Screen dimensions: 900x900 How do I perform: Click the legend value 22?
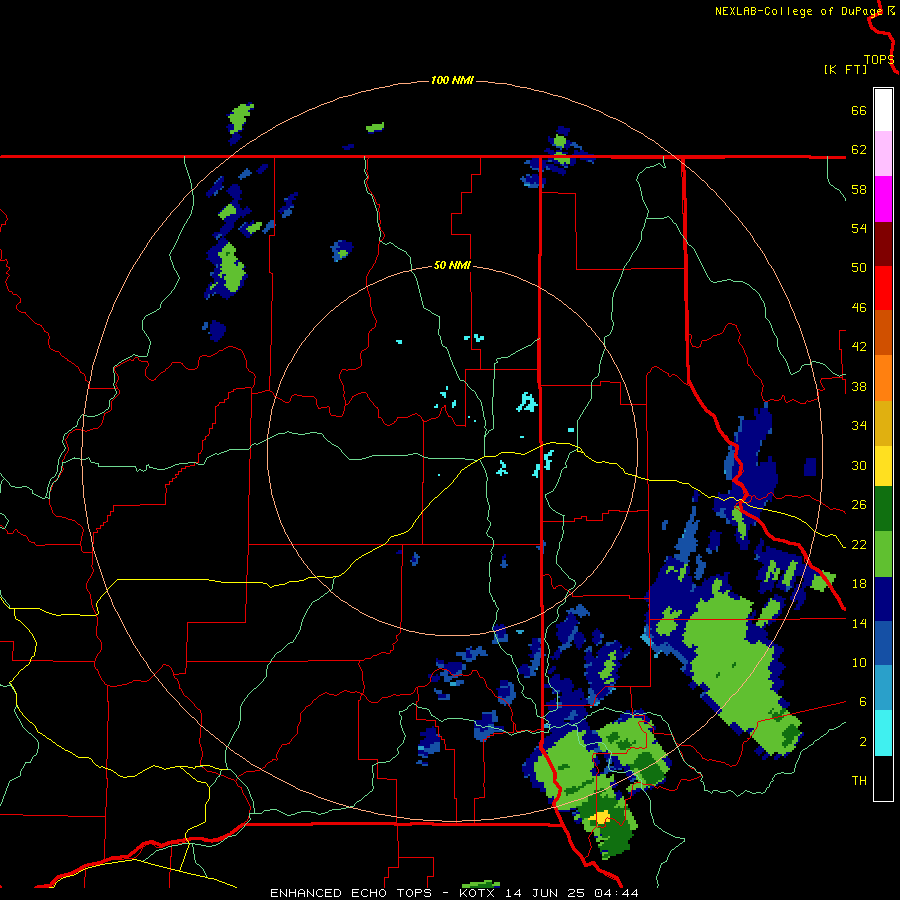pos(859,544)
